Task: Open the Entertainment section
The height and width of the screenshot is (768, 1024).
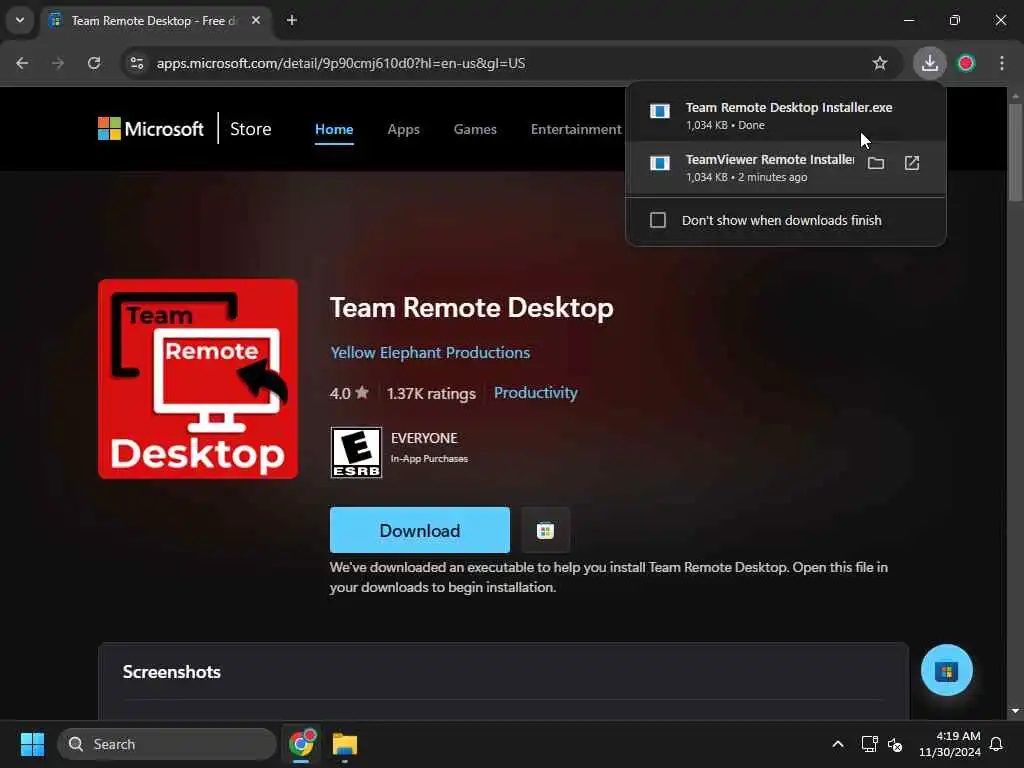Action: (576, 129)
